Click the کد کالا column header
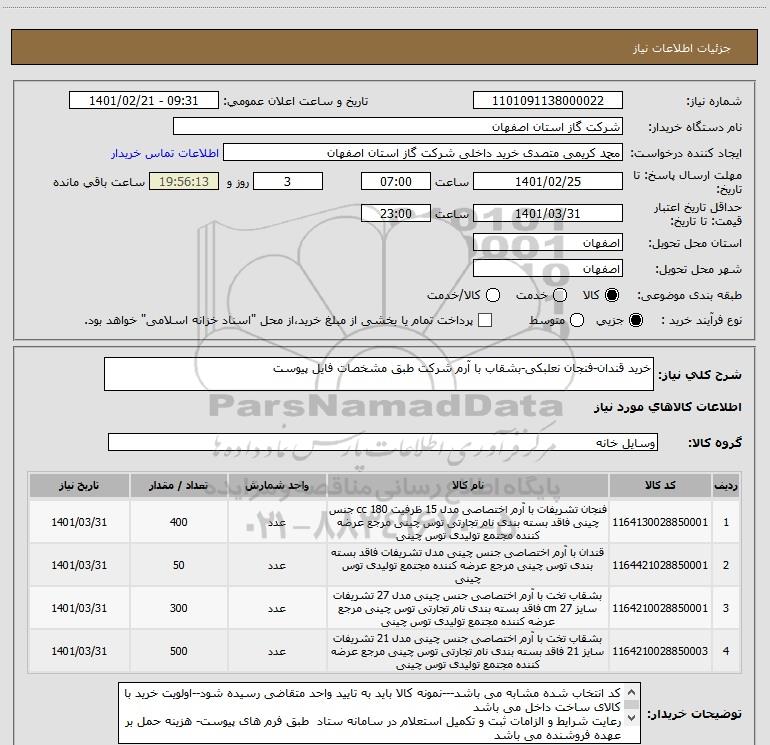770x745 pixels. 660,485
